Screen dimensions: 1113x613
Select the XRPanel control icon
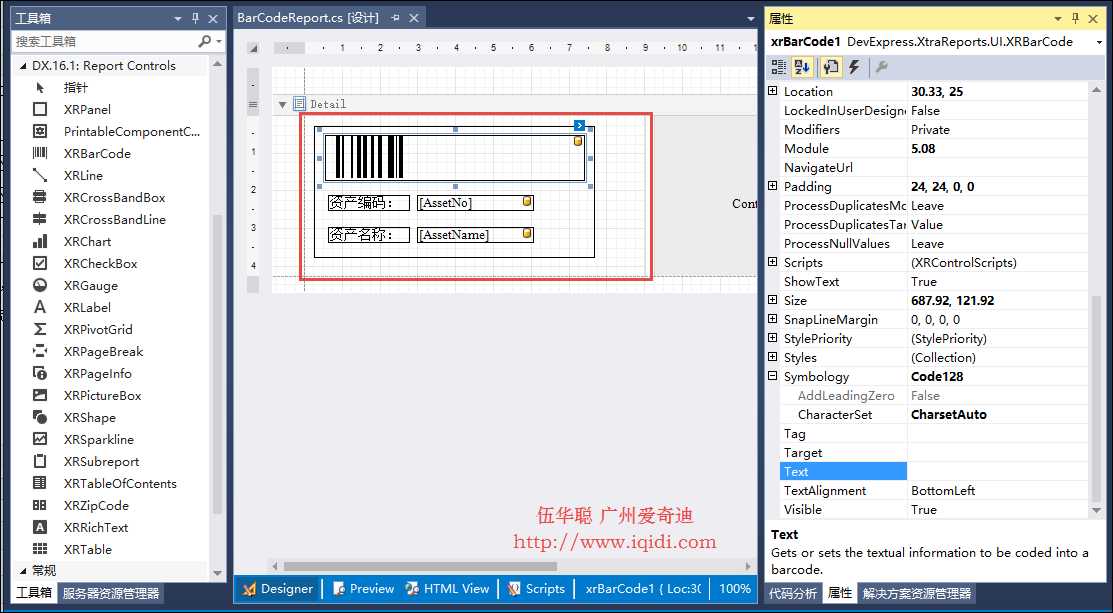point(40,109)
